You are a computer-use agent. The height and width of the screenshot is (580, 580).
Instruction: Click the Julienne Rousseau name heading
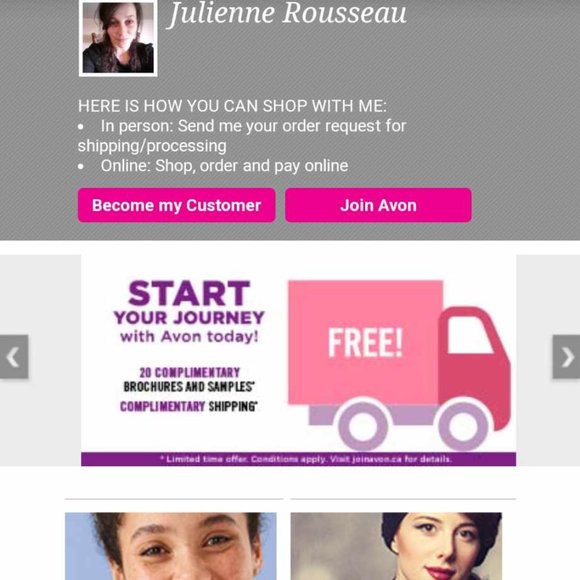click(287, 13)
